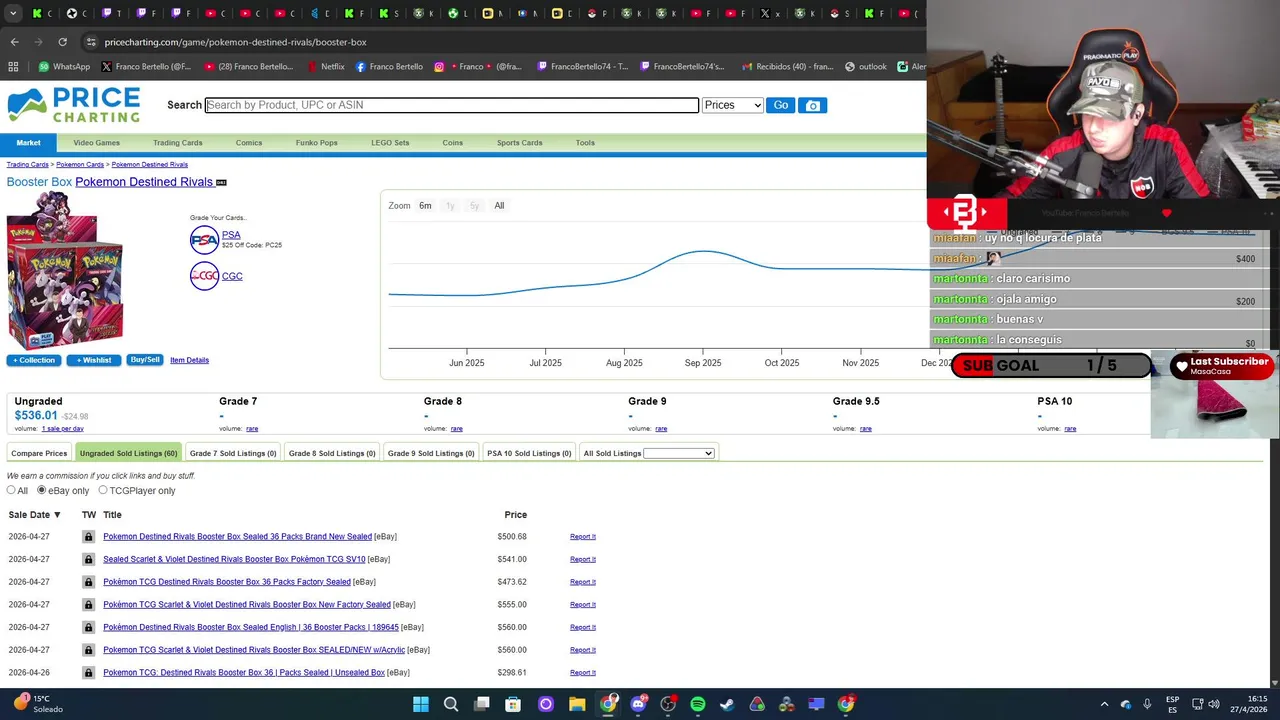
Task: Open Steam from the taskbar
Action: click(727, 704)
